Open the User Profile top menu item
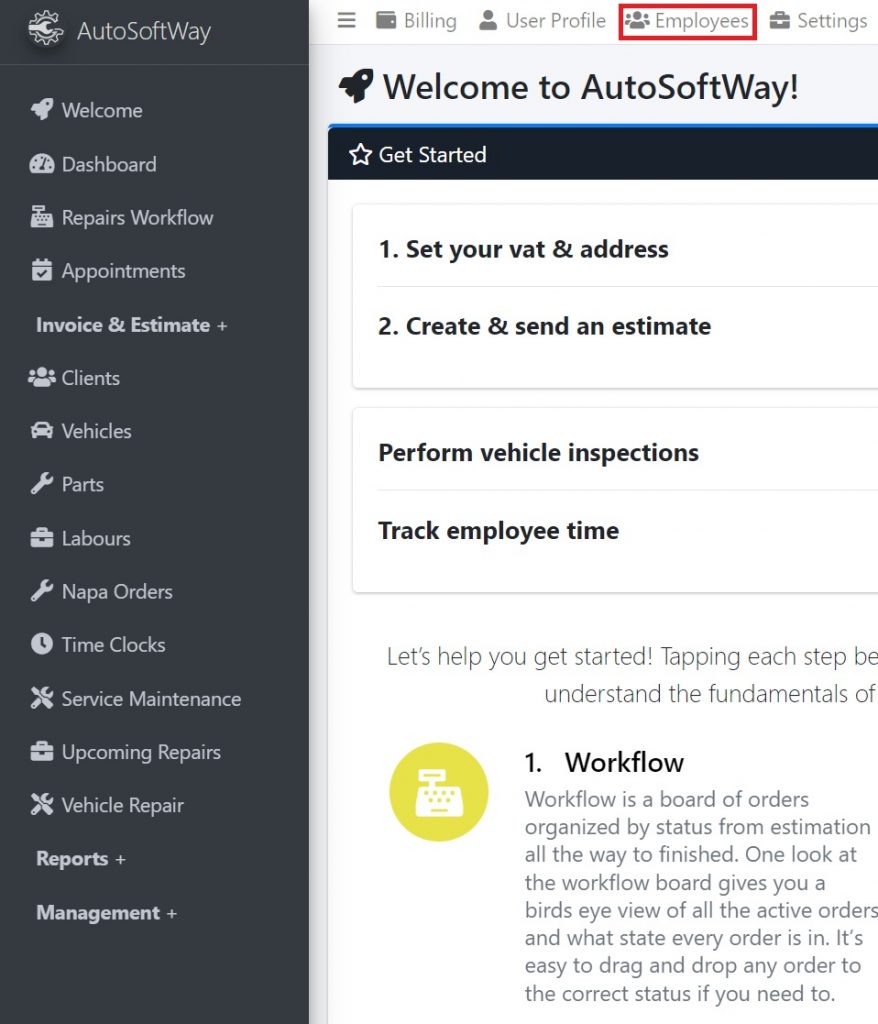The width and height of the screenshot is (878, 1024). (542, 21)
